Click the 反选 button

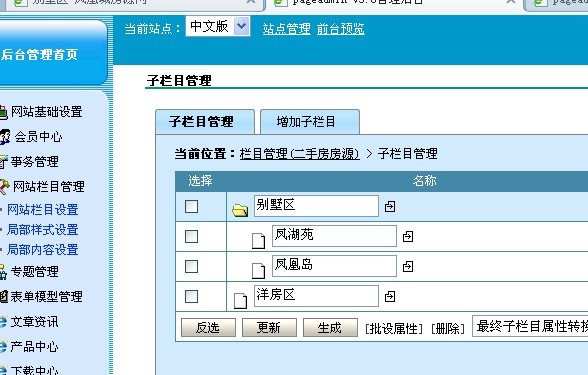pyautogui.click(x=208, y=328)
